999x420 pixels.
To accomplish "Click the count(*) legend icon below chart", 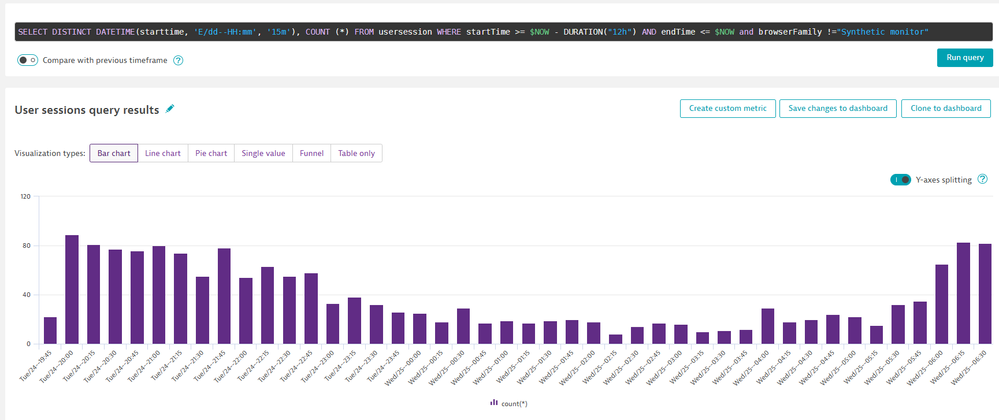I will [x=493, y=403].
